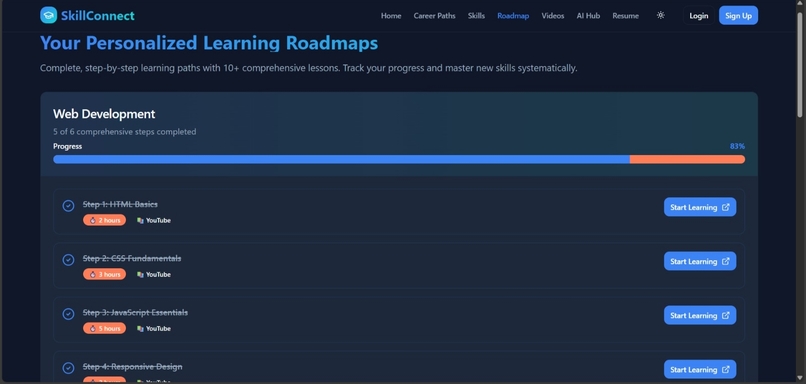Click the 5 hours duration badge

pyautogui.click(x=104, y=328)
